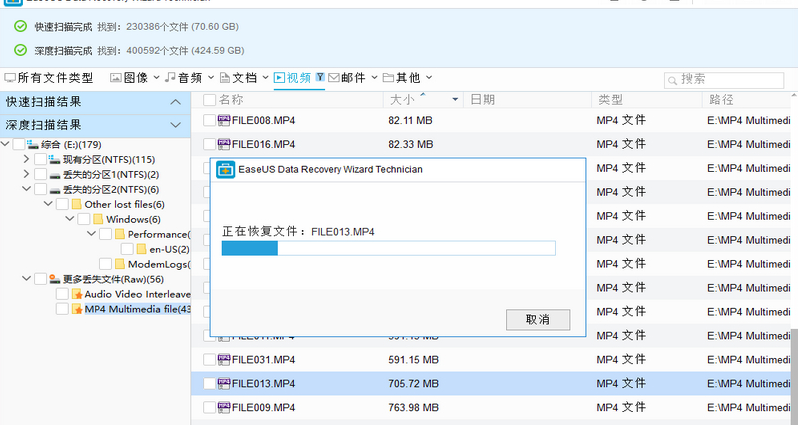Click the ModemLogs folder icon
Image resolution: width=802 pixels, height=425 pixels.
pyautogui.click(x=120, y=264)
